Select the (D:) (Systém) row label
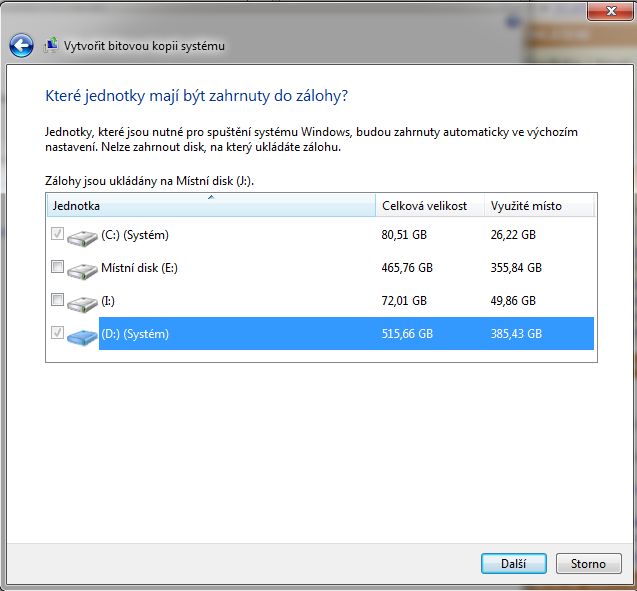 135,334
